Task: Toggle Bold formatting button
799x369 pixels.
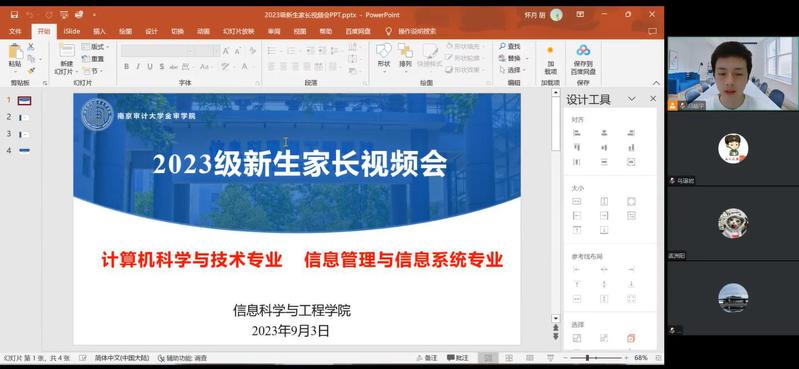Action: coord(126,67)
